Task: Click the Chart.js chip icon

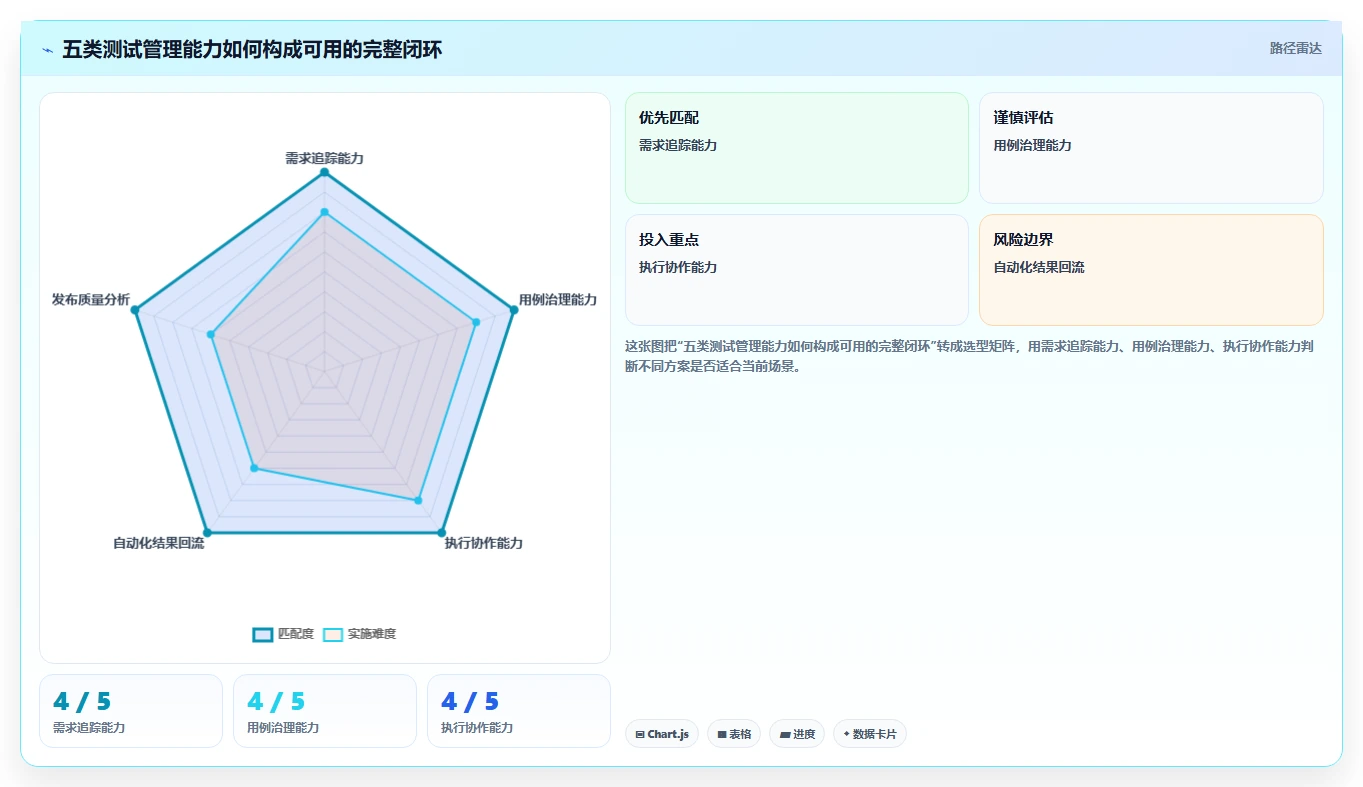Action: tap(640, 735)
